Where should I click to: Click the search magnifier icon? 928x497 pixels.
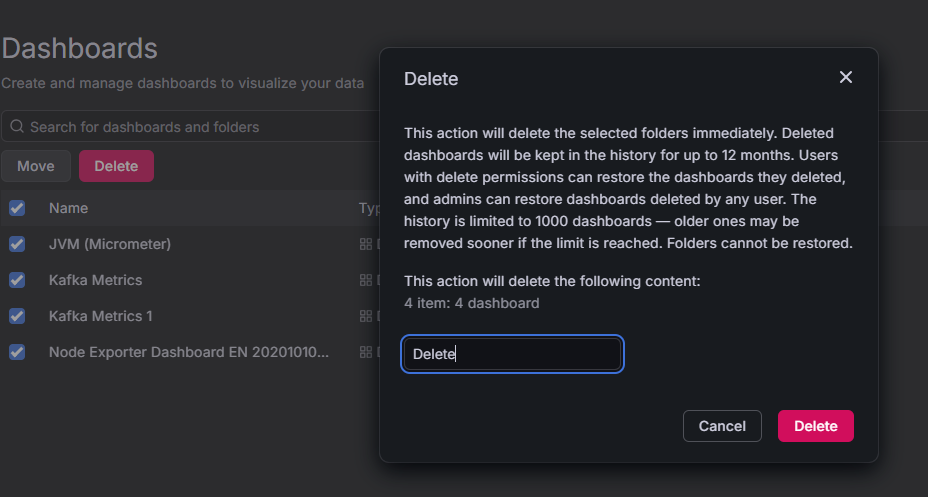click(x=17, y=127)
